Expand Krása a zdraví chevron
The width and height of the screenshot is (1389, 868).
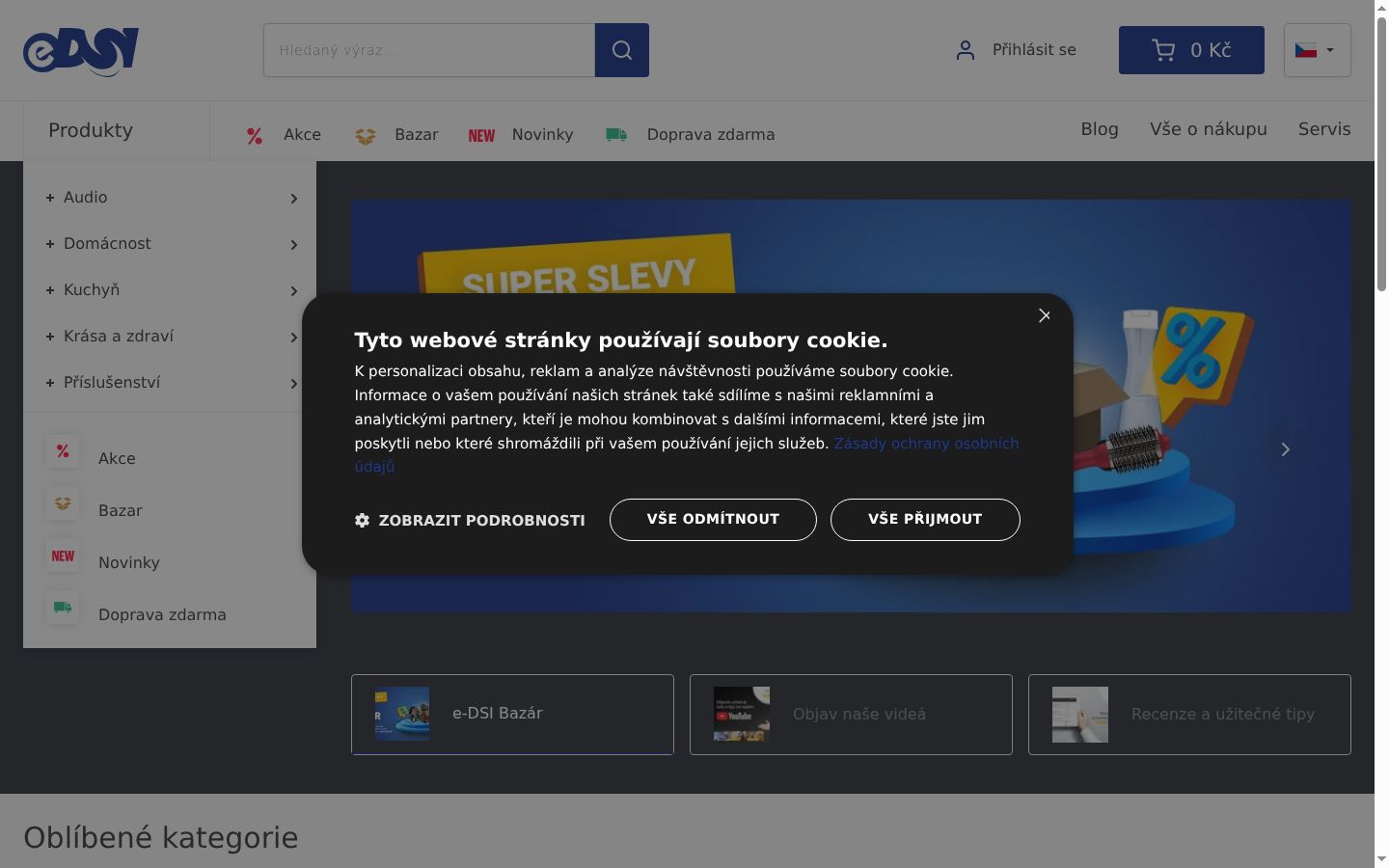[x=294, y=338]
